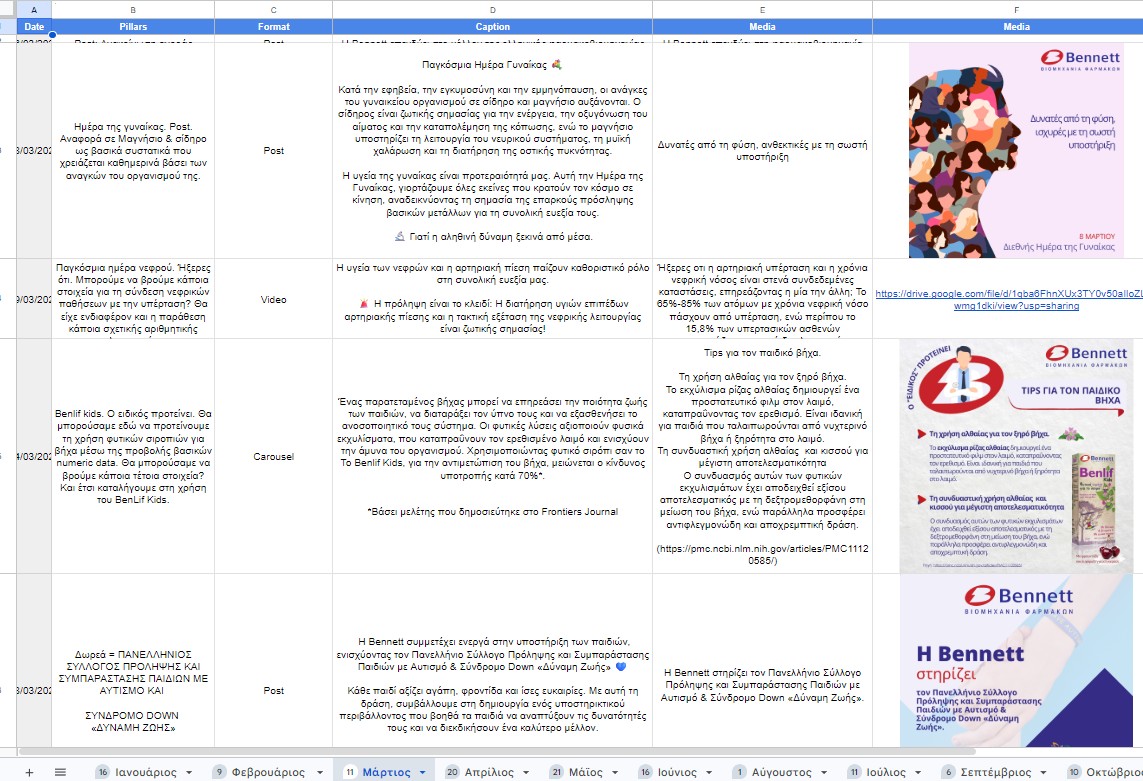The height and width of the screenshot is (781, 1143).
Task: Click comment count badge on Φεβρουάριος tab
Action: click(x=218, y=772)
